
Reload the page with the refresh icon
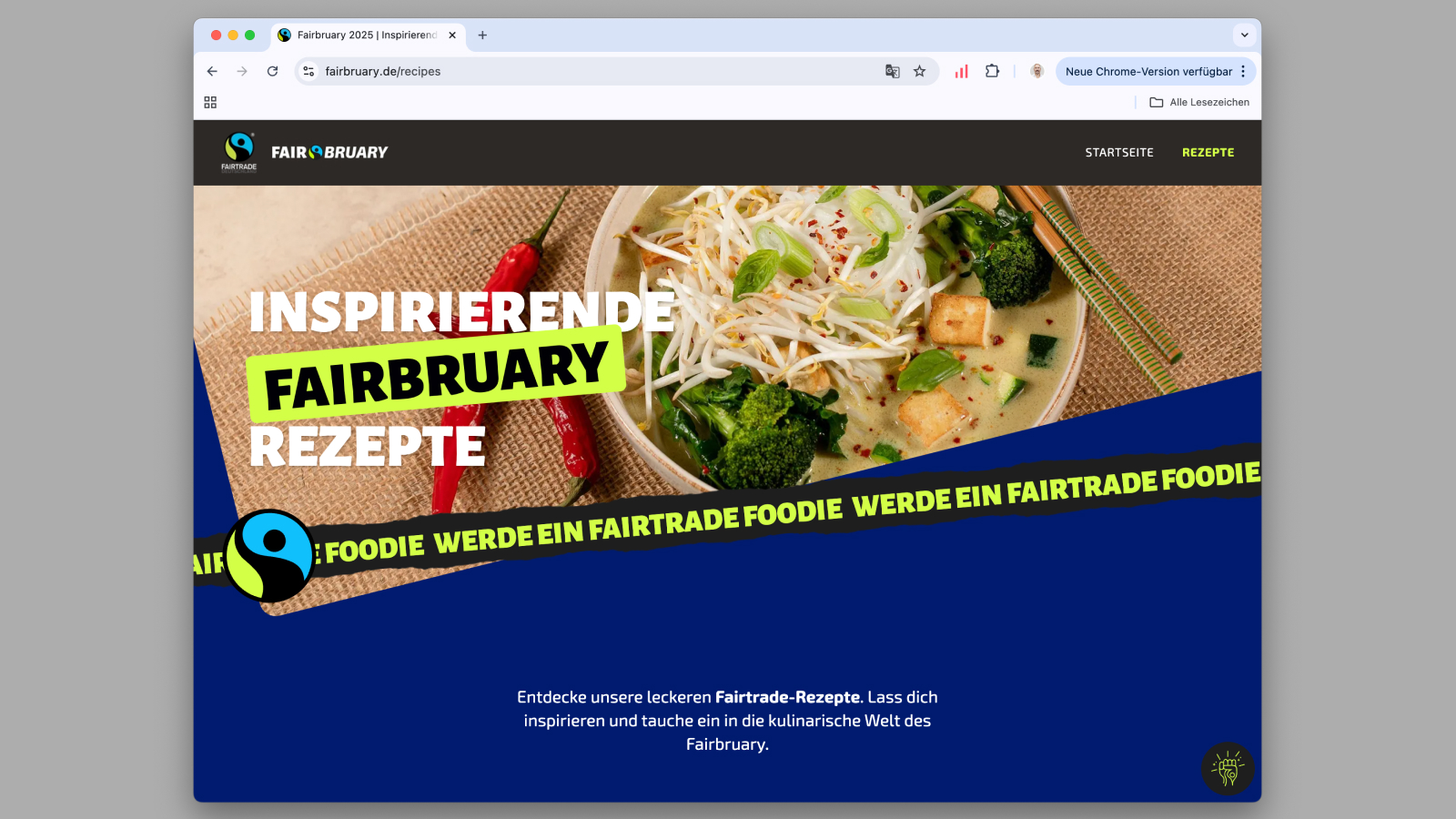(272, 71)
